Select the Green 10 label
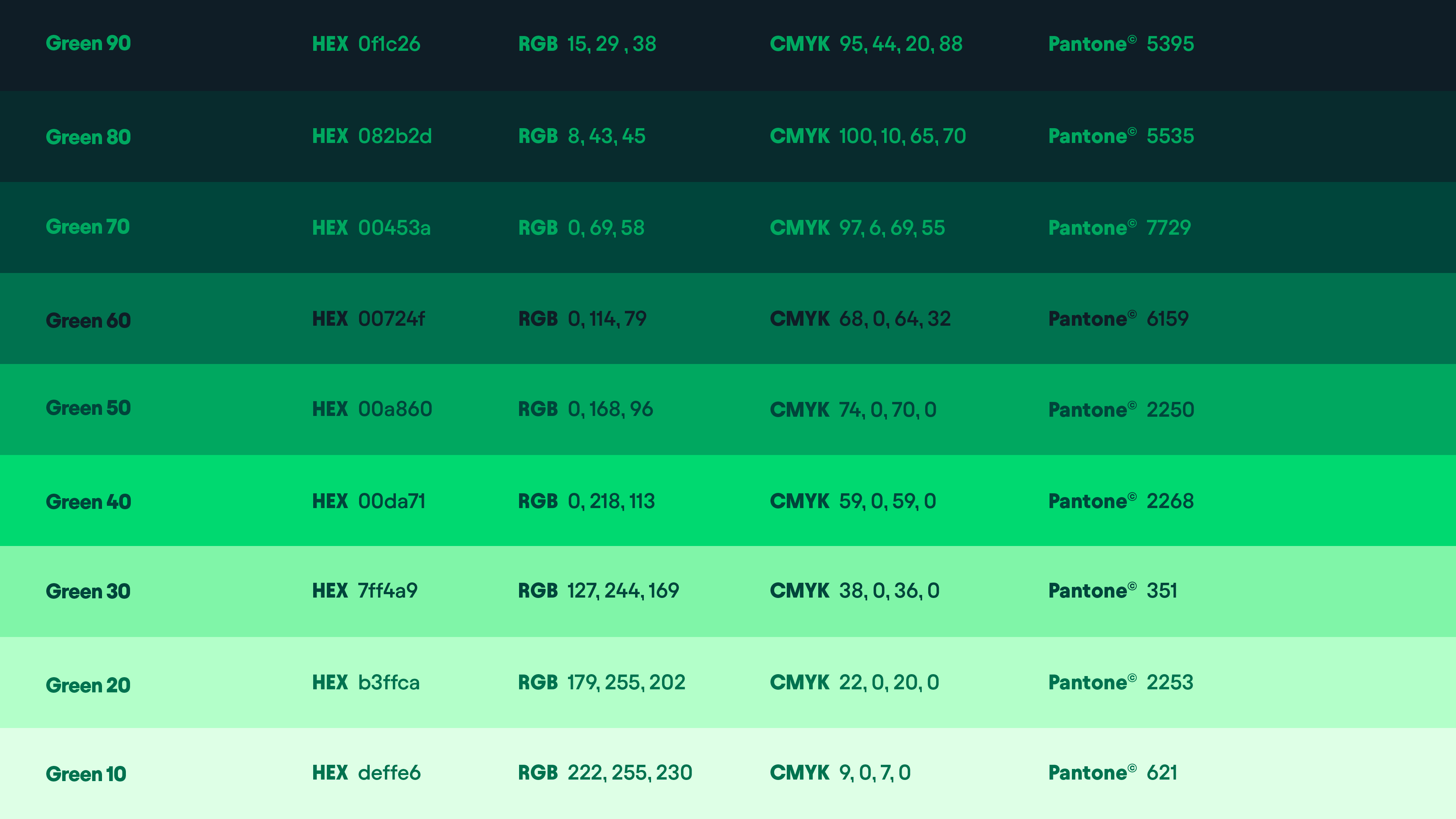The height and width of the screenshot is (819, 1456). [x=86, y=774]
